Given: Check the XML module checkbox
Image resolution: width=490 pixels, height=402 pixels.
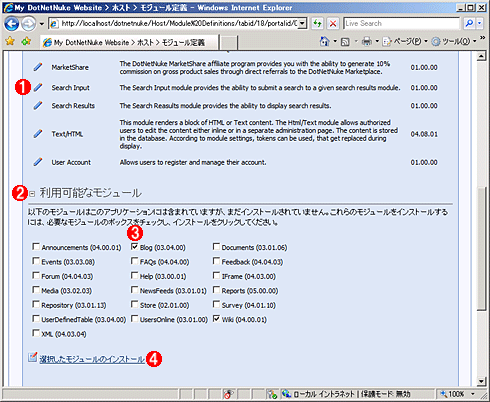Looking at the screenshot, I should pos(36,333).
